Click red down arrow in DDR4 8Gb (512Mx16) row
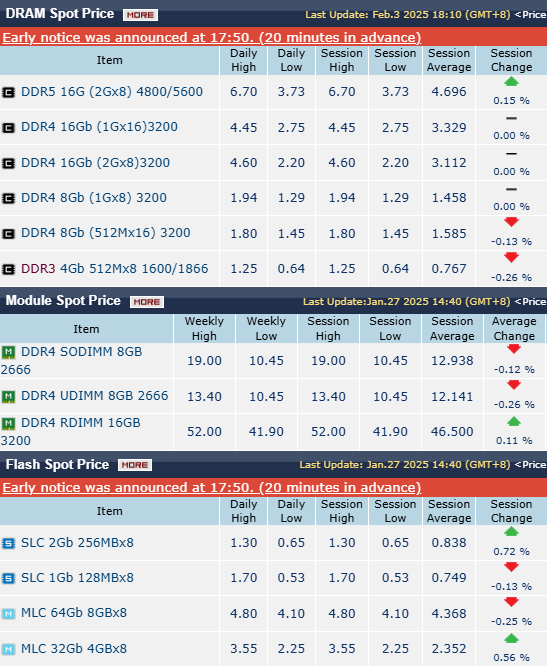The height and width of the screenshot is (666, 547). coord(511,221)
